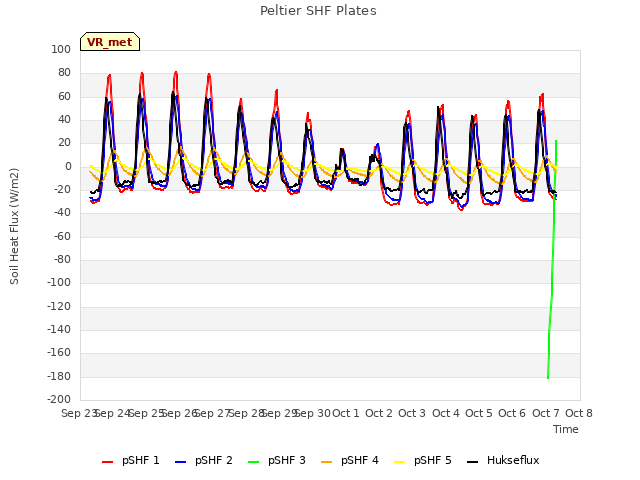Click the -100 y-axis tick label
The height and width of the screenshot is (480, 640).
coord(59,282)
